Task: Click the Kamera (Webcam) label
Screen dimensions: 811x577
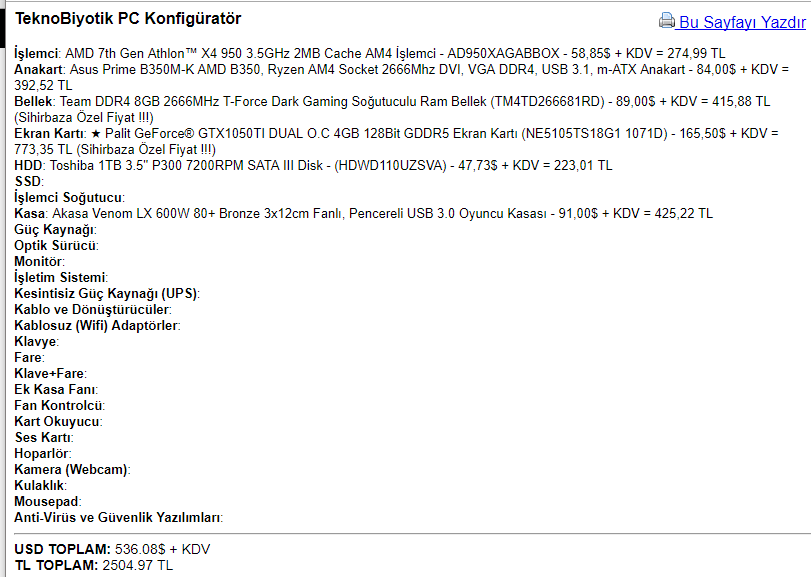Action: pos(72,470)
